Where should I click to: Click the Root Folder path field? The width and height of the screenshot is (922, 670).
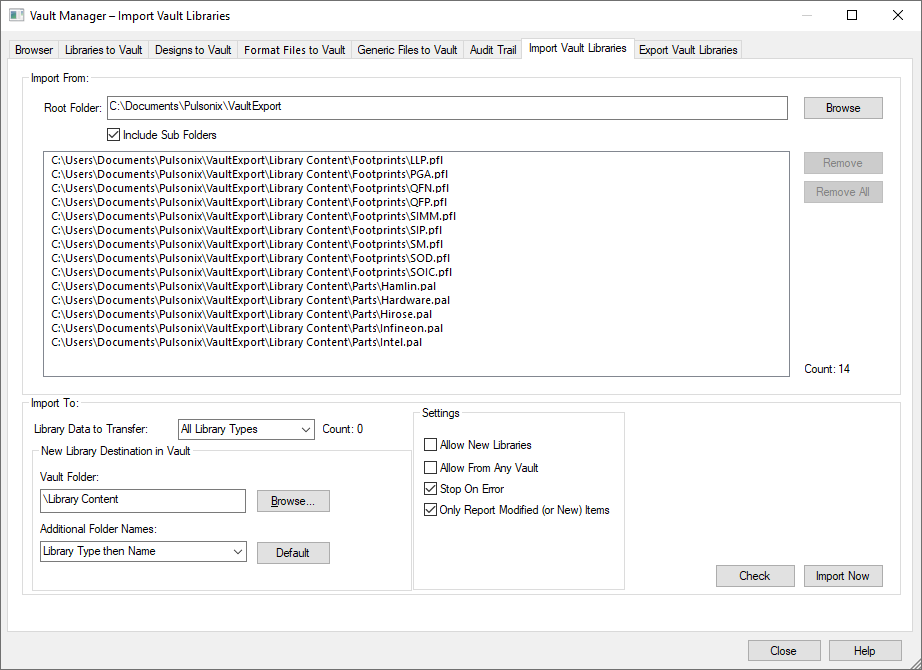(447, 107)
